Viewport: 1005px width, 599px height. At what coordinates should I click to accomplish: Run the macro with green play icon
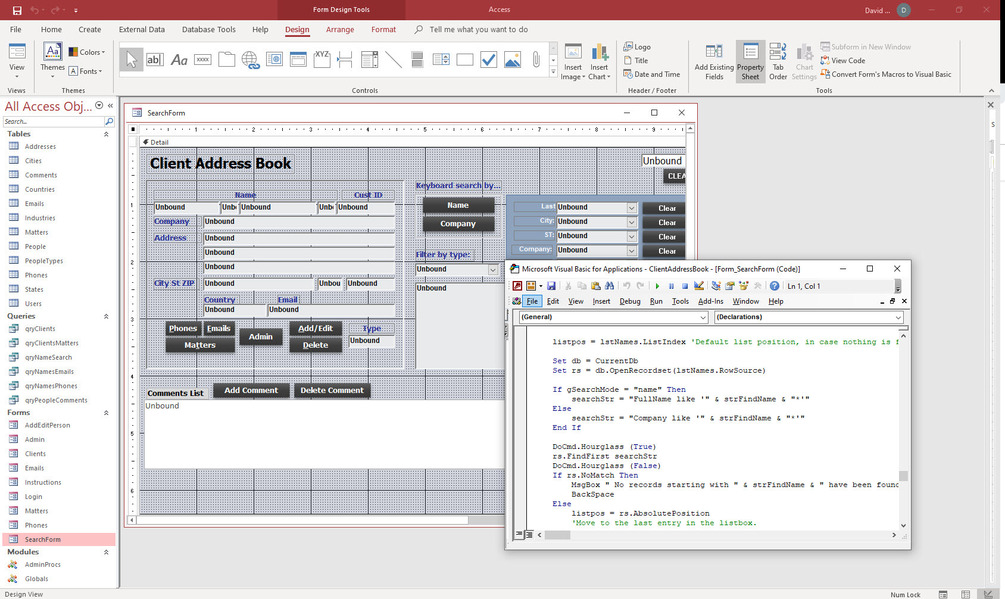coord(657,286)
